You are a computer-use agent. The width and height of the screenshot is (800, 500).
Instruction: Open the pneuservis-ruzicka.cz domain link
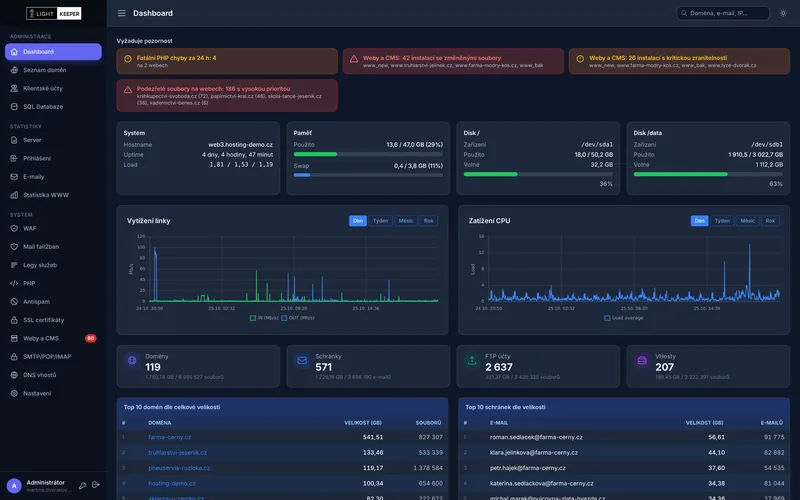pos(179,468)
